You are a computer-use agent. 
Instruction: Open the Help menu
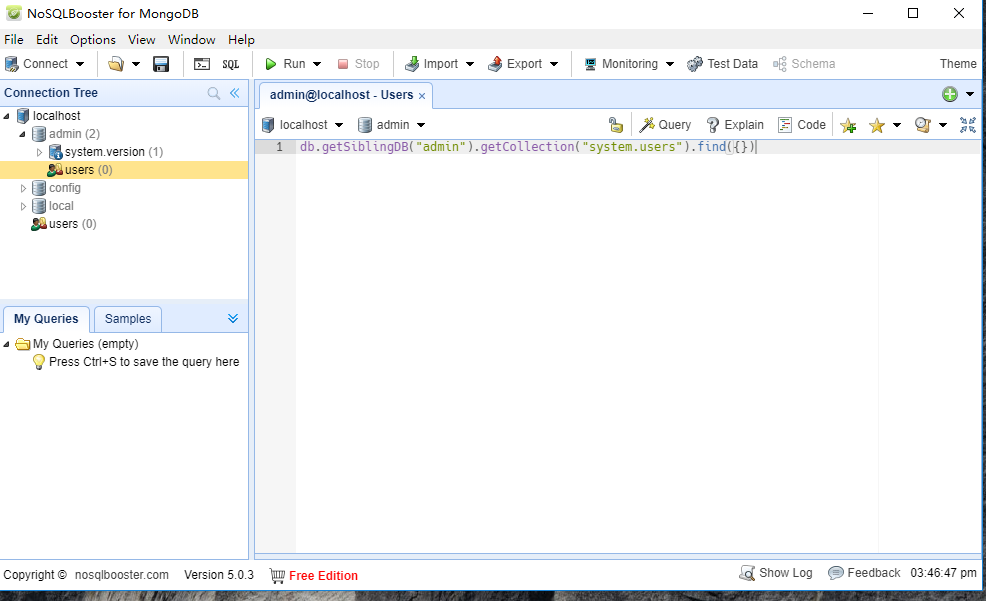(x=241, y=40)
